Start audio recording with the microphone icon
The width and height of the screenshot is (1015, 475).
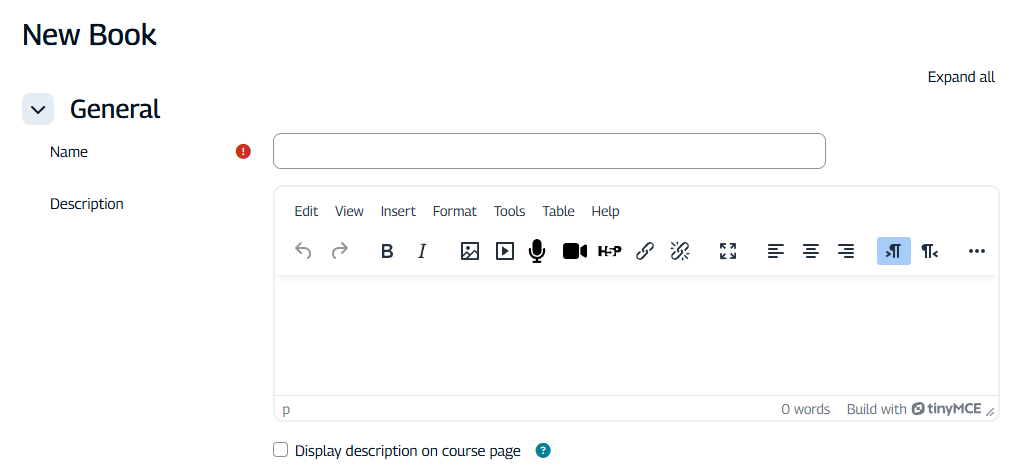click(537, 251)
